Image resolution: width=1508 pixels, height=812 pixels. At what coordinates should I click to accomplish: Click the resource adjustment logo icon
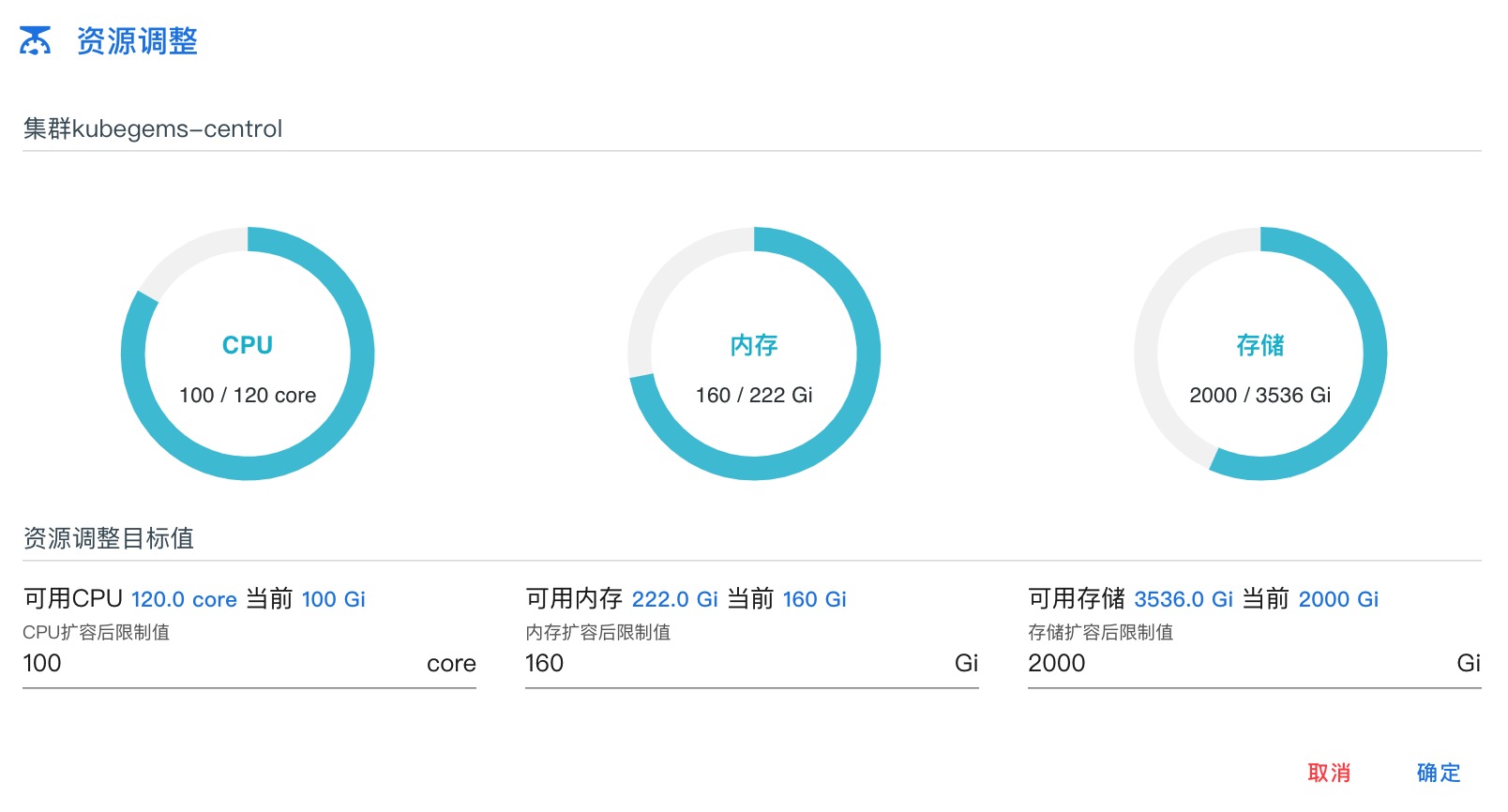click(x=36, y=41)
